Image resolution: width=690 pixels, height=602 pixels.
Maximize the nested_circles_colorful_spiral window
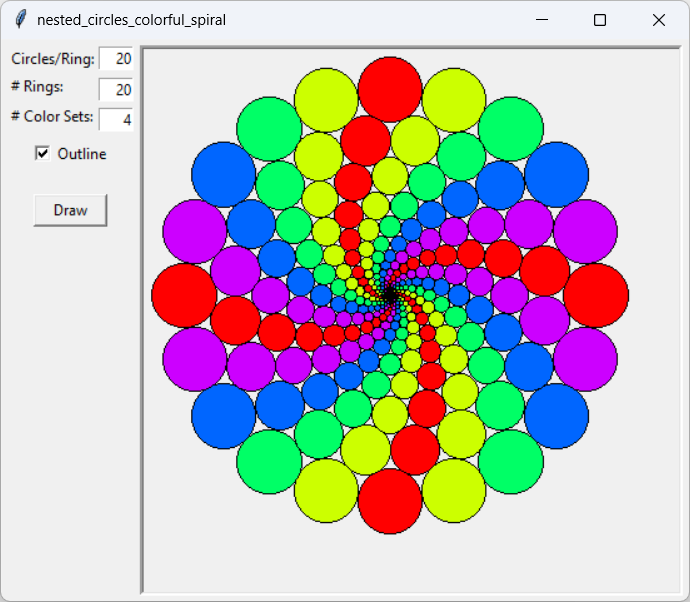click(600, 20)
